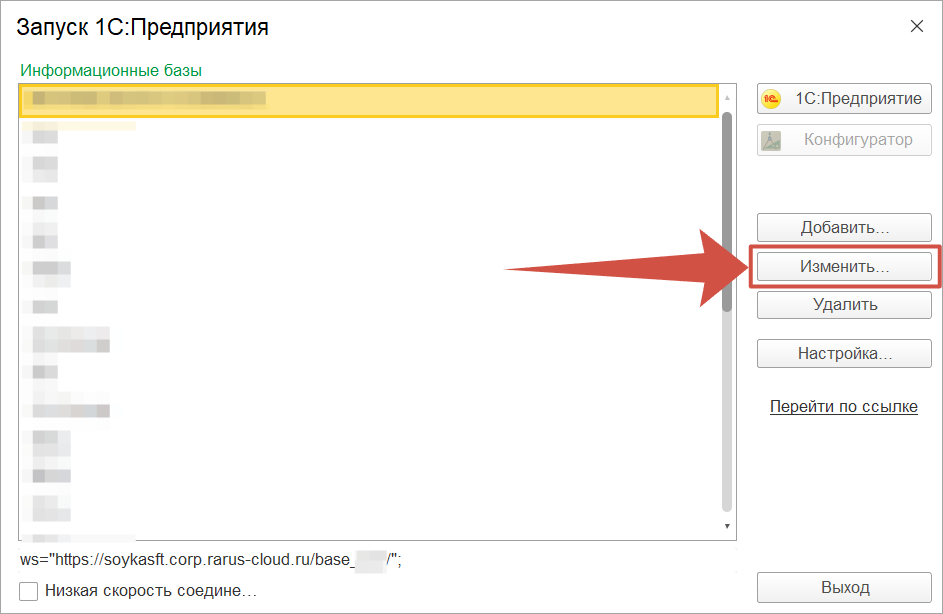Click the list scrollbar down arrow
This screenshot has width=943, height=614.
coord(727,525)
